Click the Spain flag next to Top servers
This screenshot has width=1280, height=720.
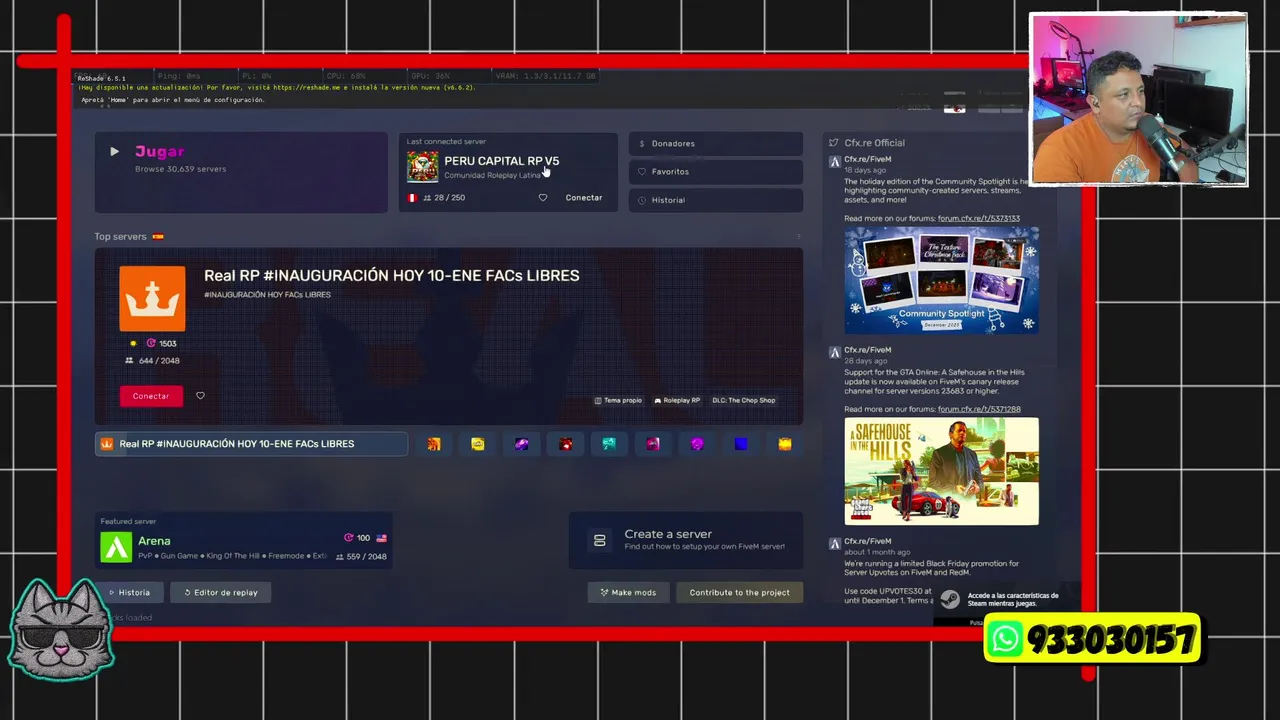coord(158,237)
